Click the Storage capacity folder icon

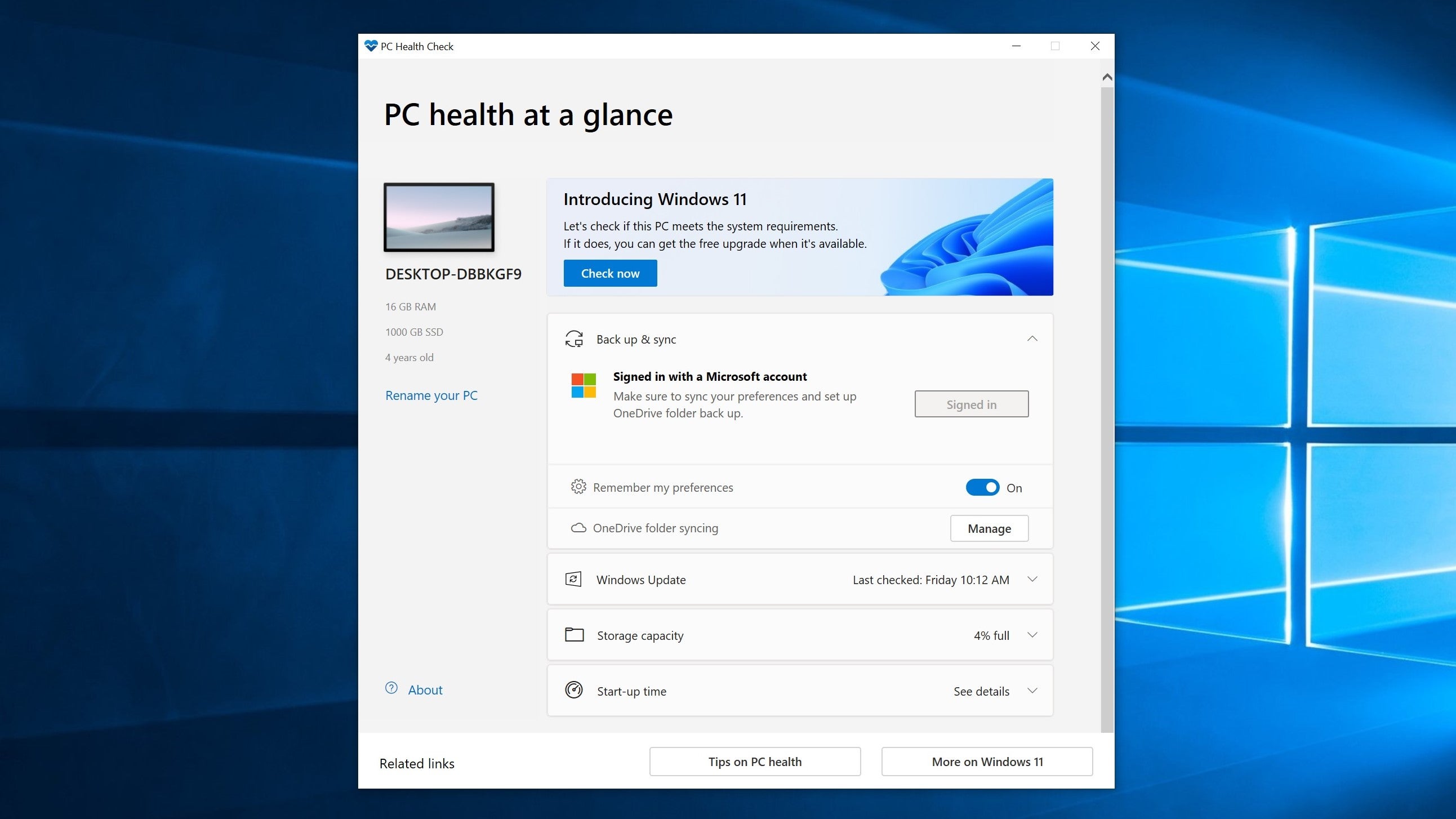point(573,635)
